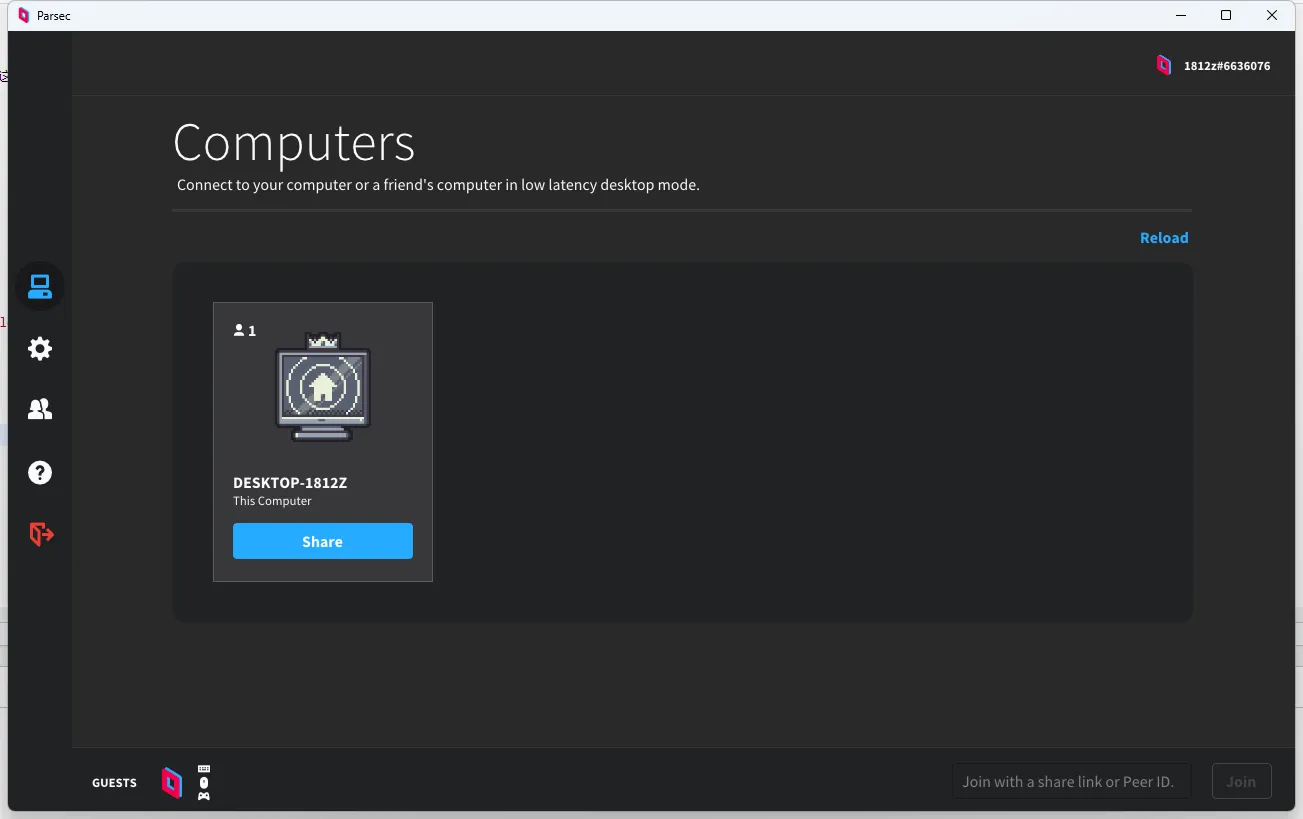Click the guest avatar in the Guests bar
The image size is (1303, 819).
(172, 783)
